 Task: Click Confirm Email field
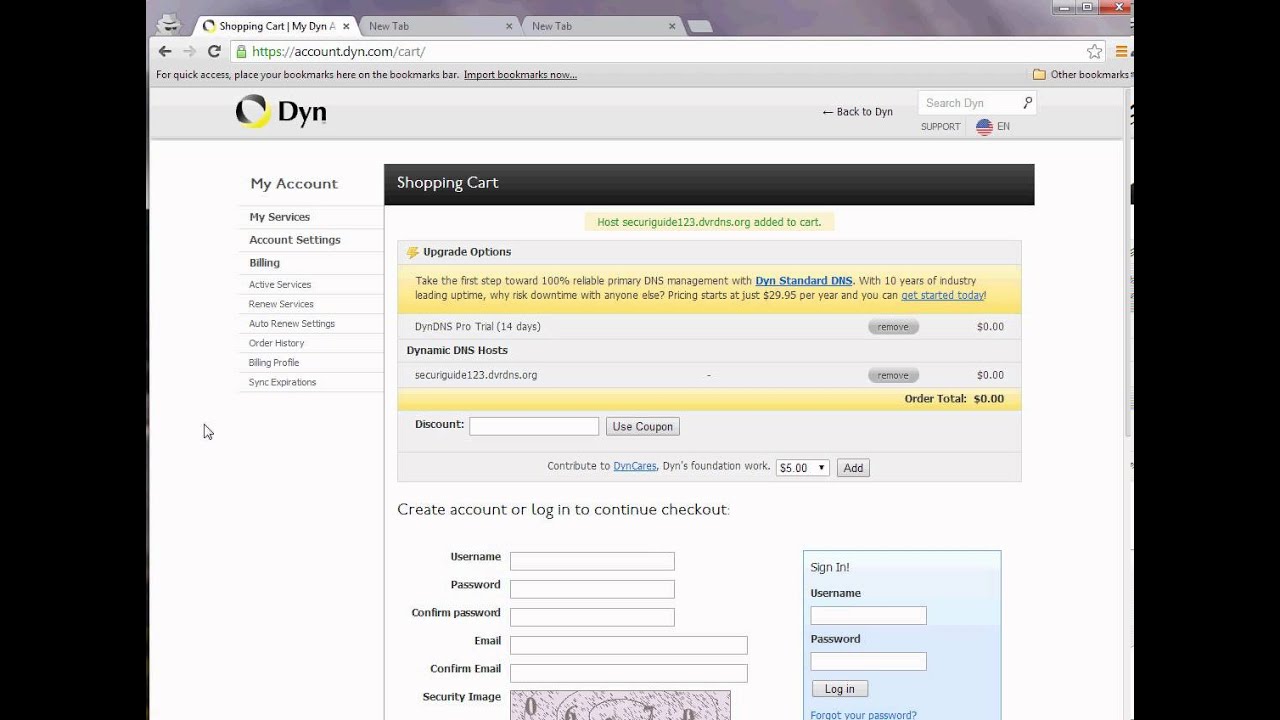tap(628, 673)
